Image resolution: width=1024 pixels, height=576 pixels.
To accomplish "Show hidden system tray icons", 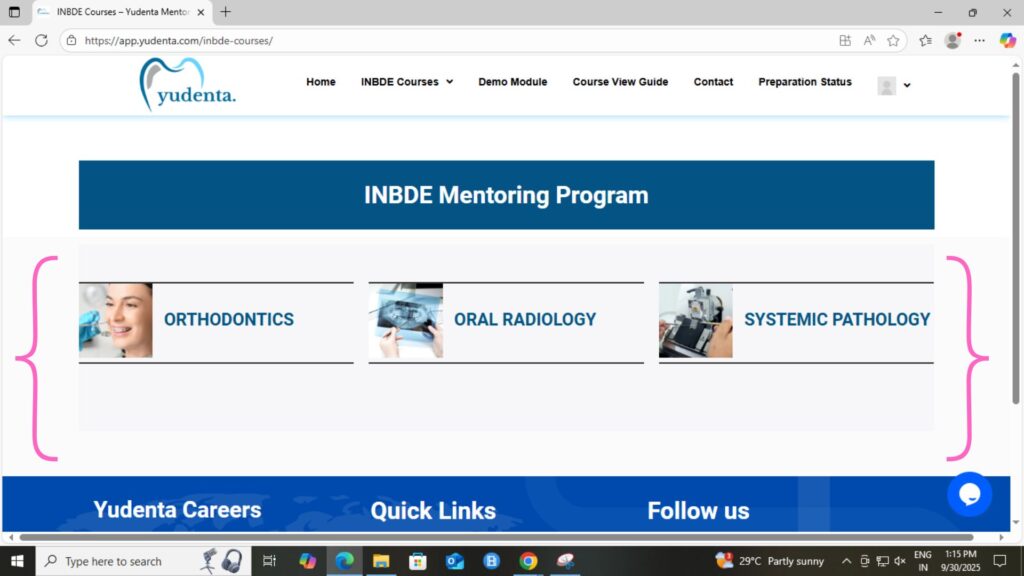I will (x=847, y=561).
